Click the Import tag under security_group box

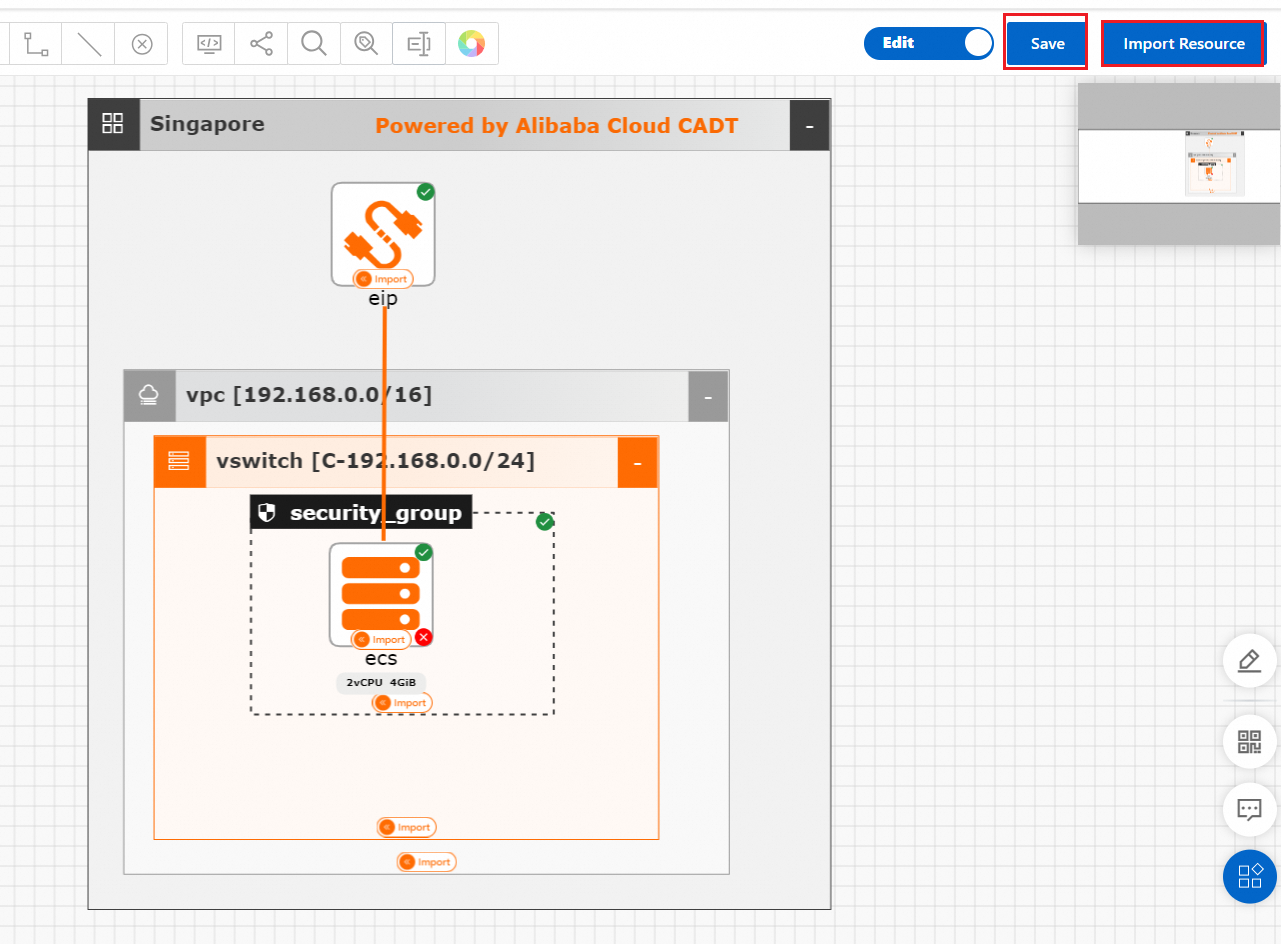coord(402,703)
